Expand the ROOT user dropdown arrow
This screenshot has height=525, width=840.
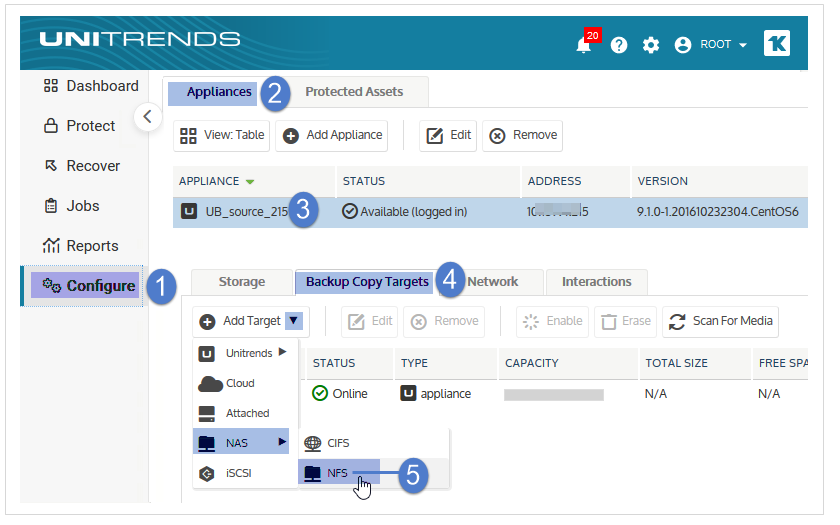point(742,45)
